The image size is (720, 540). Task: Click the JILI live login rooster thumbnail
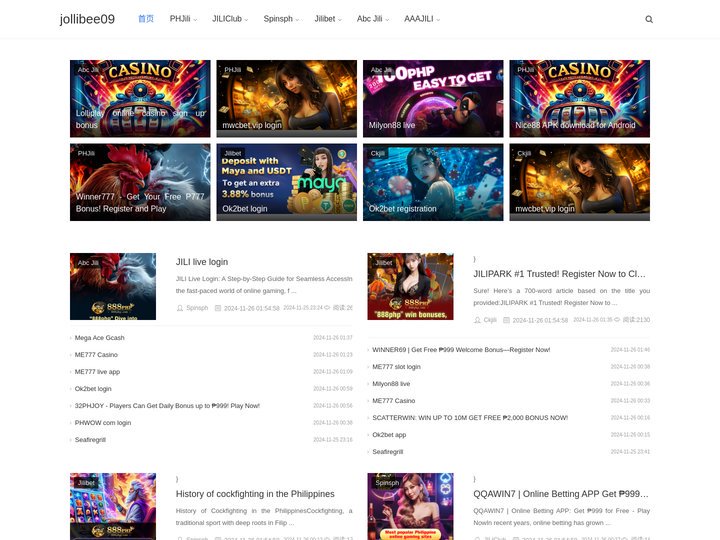(113, 287)
